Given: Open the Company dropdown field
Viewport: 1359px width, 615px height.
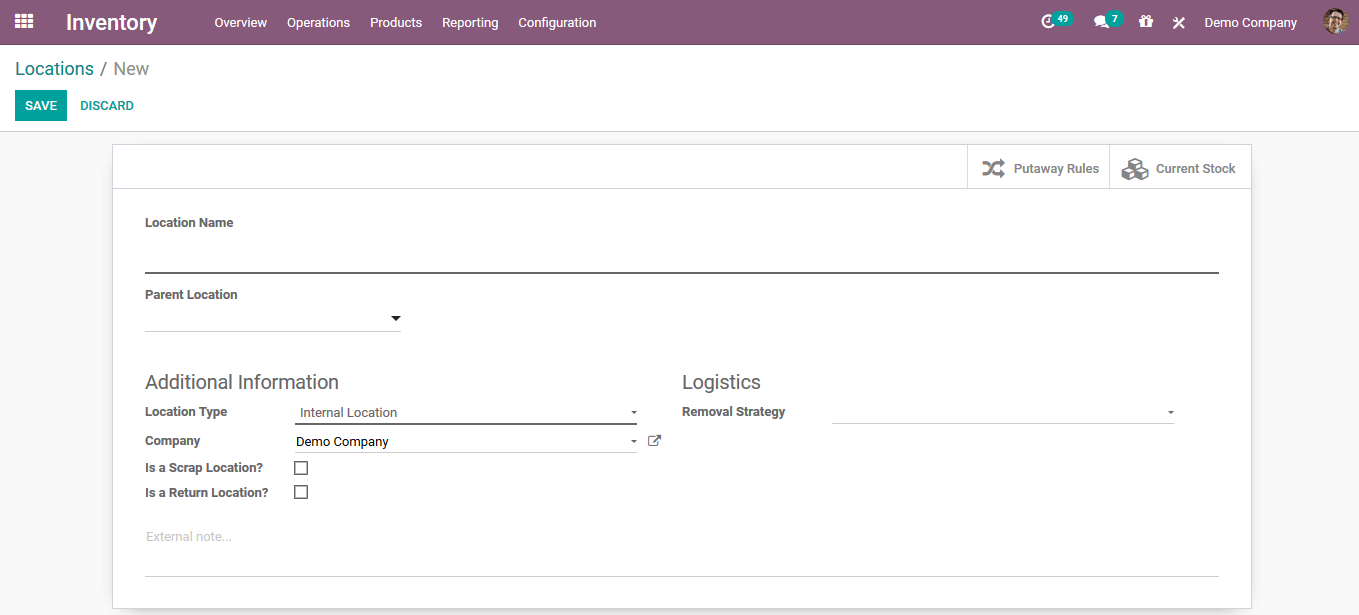Looking at the screenshot, I should 466,441.
